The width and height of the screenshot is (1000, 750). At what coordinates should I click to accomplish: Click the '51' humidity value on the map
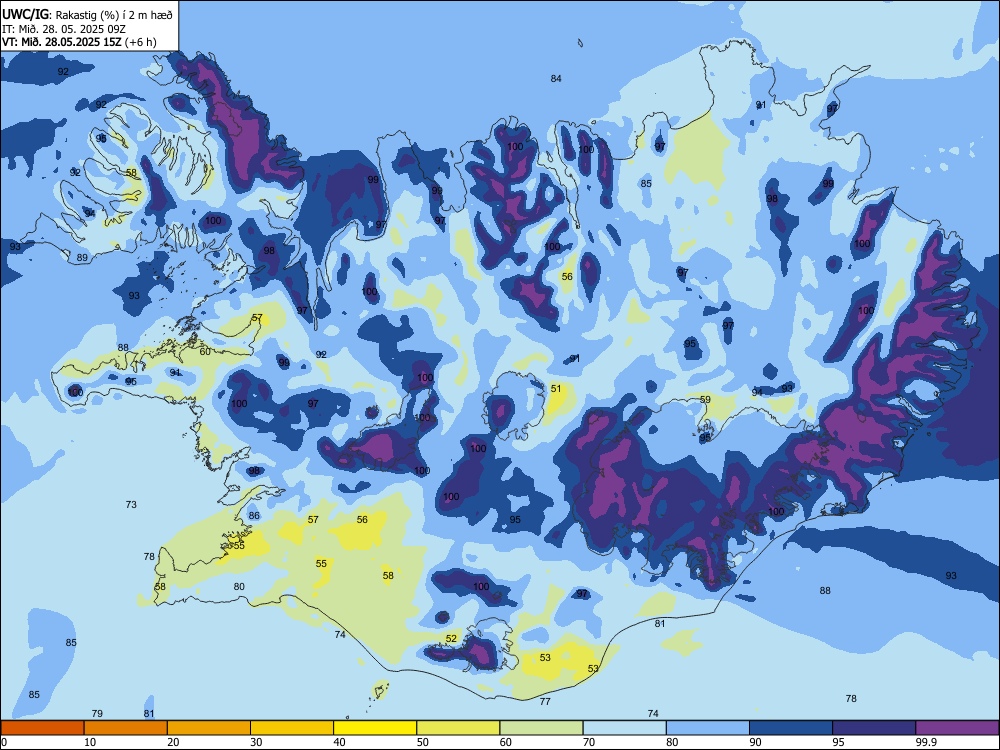point(556,388)
